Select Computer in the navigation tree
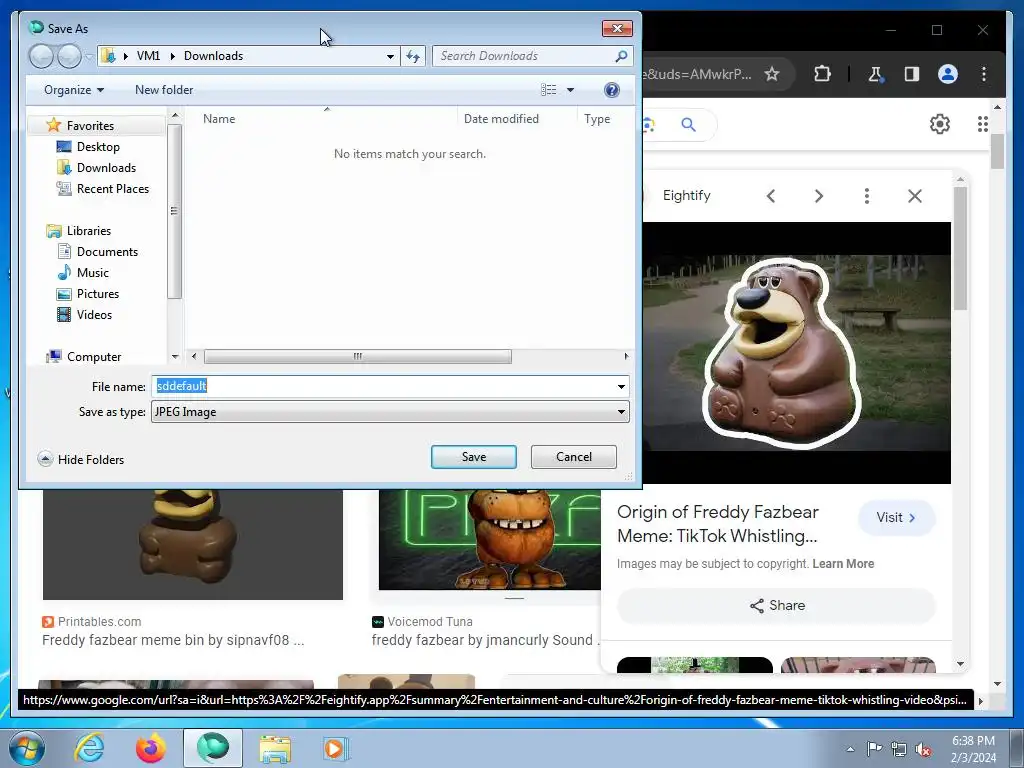1024x768 pixels. tap(93, 357)
